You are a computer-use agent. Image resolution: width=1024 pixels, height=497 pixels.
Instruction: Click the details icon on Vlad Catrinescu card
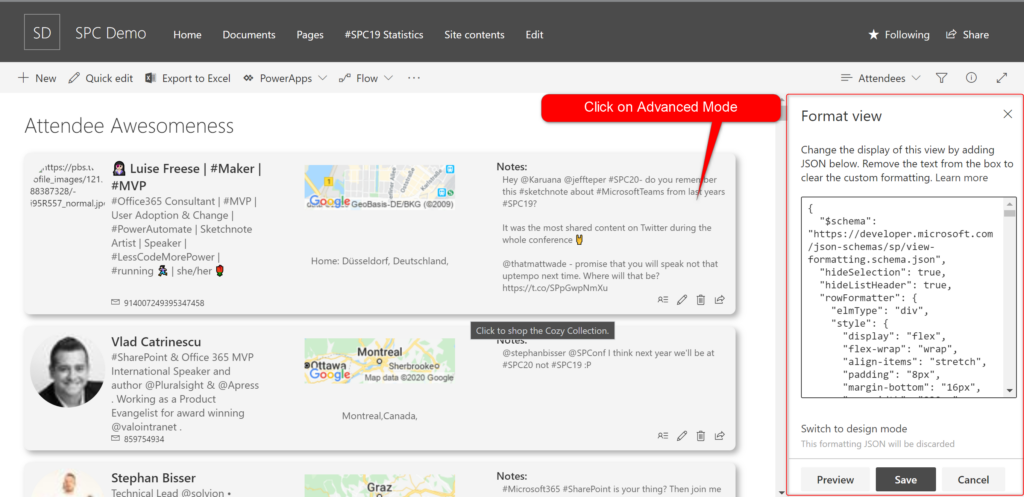[663, 436]
